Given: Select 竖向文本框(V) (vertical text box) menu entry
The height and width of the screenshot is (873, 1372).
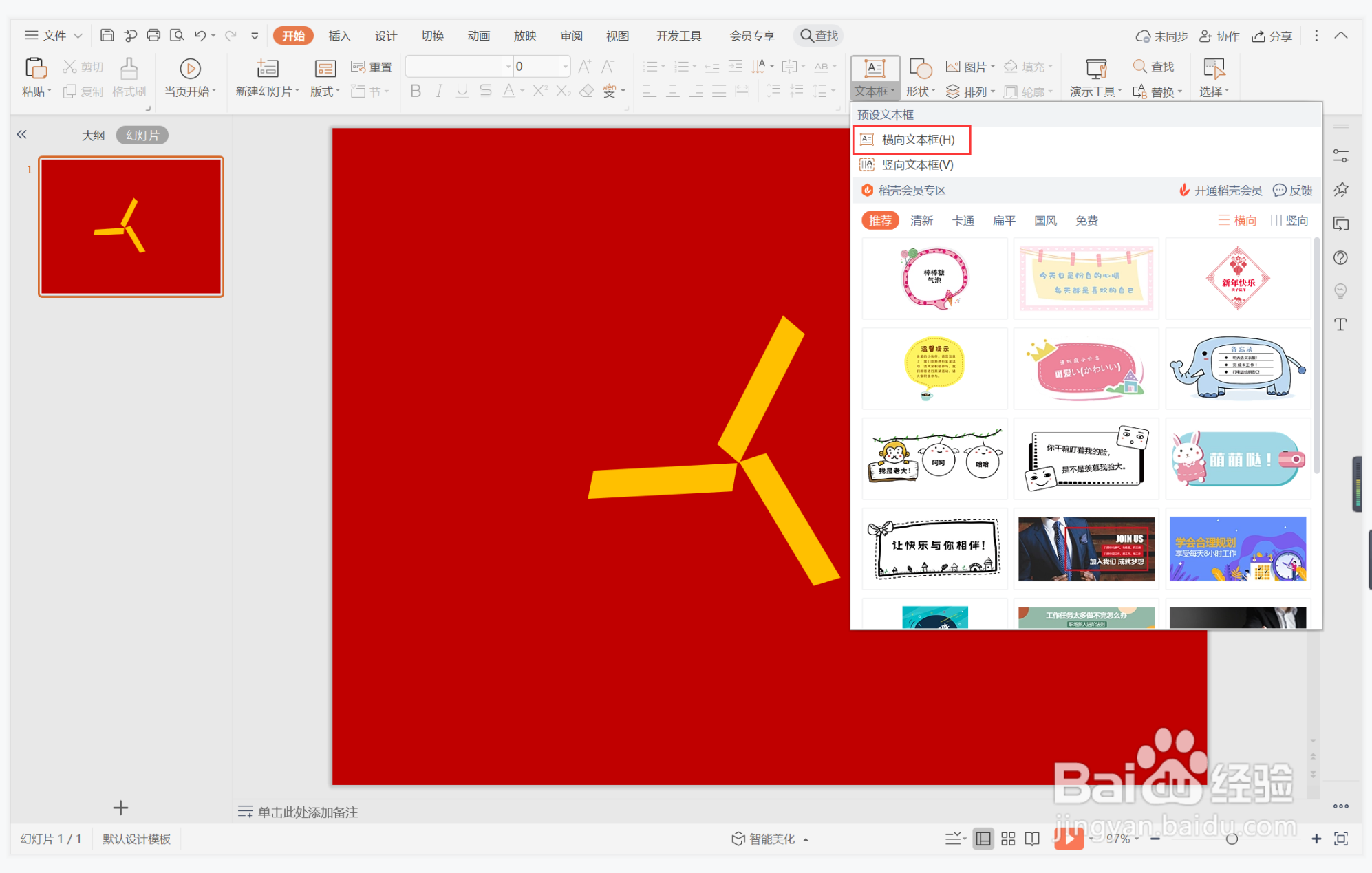Looking at the screenshot, I should pyautogui.click(x=917, y=165).
